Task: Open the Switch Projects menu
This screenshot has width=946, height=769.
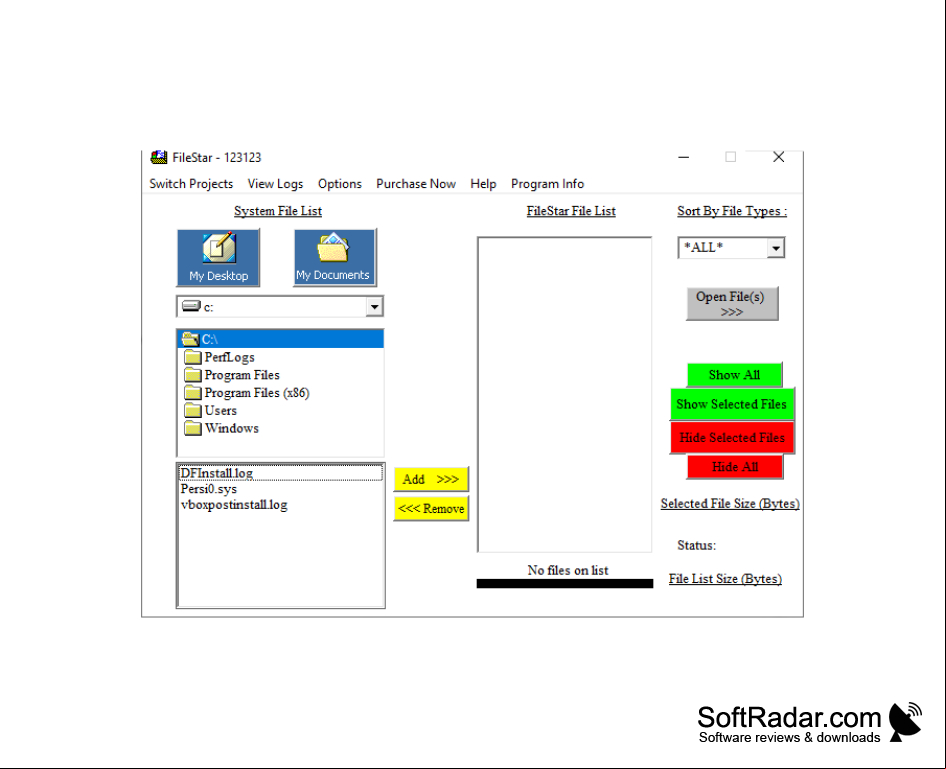Action: pos(191,184)
